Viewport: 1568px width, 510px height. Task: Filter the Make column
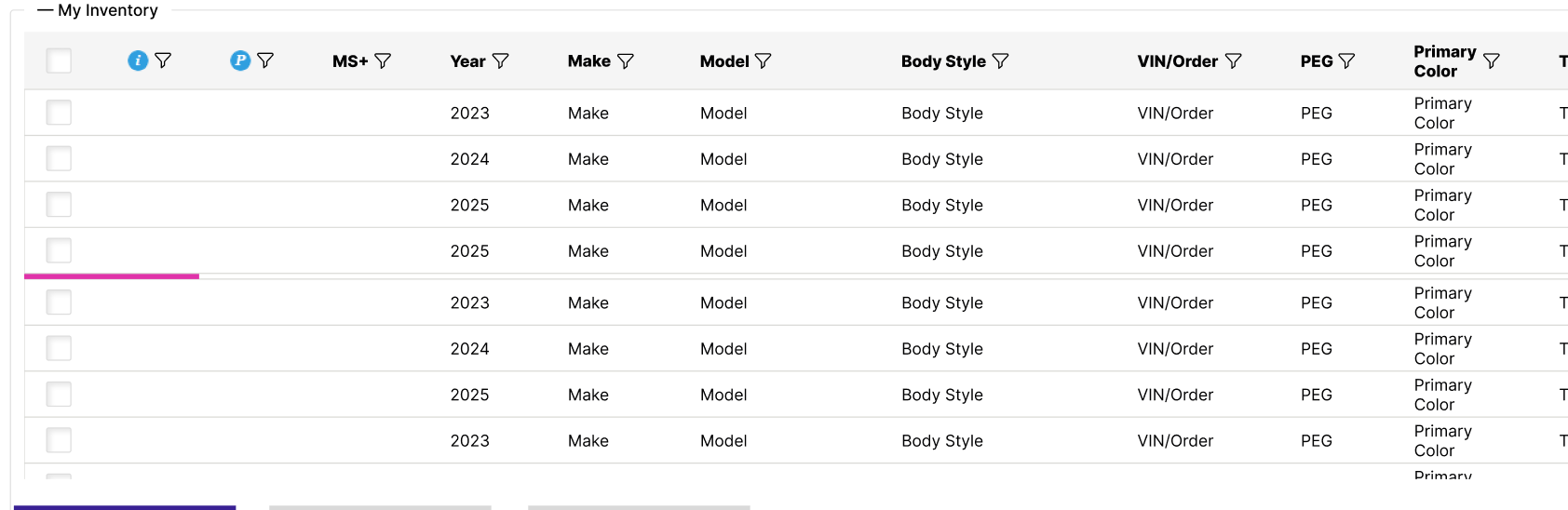coord(626,60)
